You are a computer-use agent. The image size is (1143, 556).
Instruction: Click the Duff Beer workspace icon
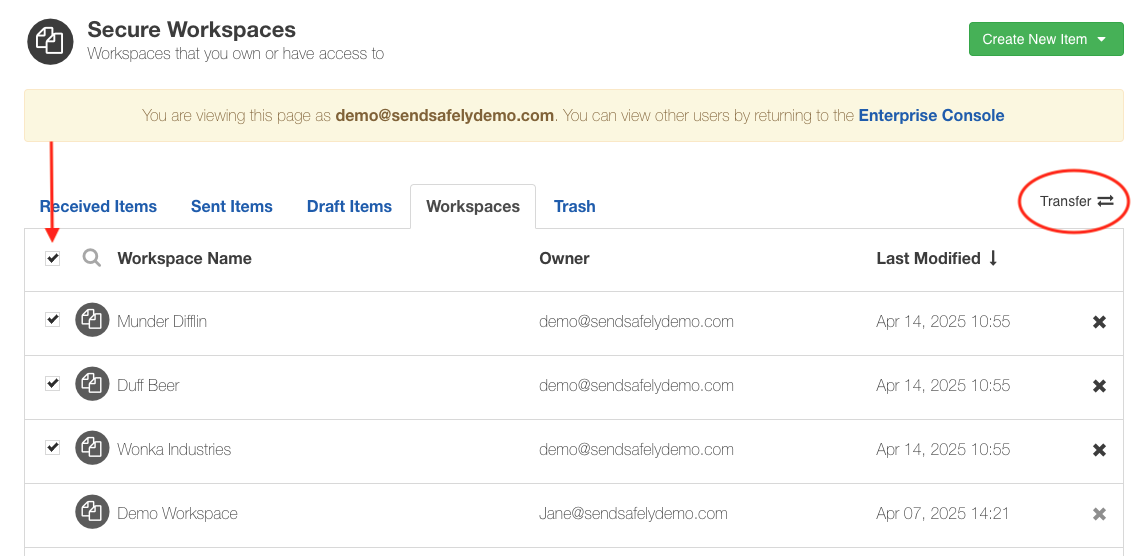(x=92, y=385)
